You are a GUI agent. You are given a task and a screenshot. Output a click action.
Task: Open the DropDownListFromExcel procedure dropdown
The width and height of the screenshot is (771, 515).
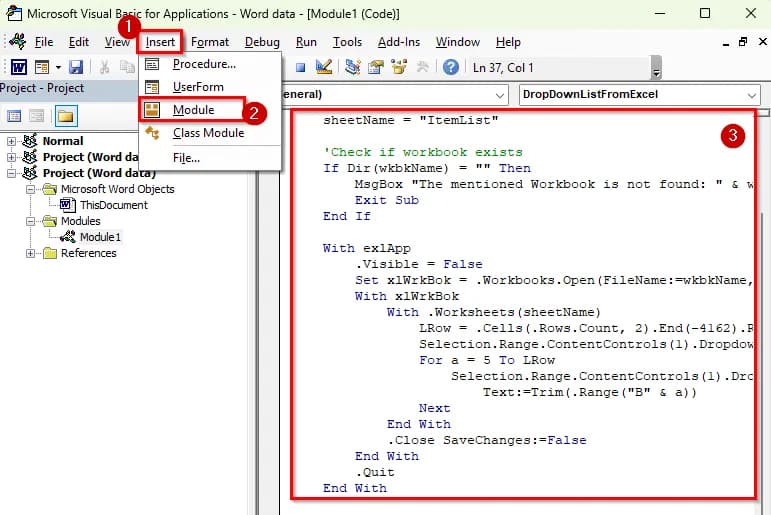[751, 95]
